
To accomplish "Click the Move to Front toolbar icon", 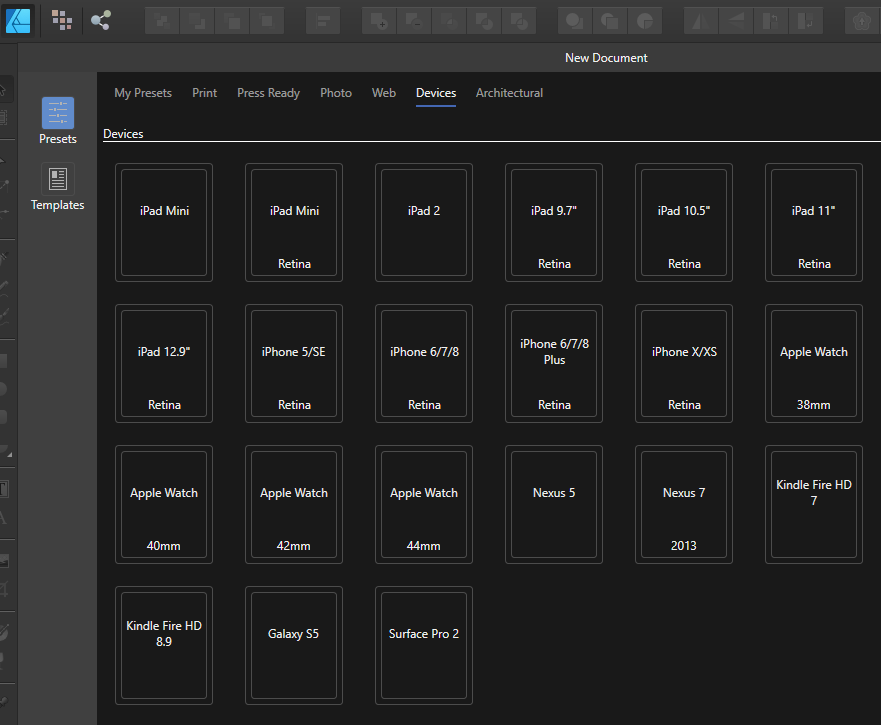I will point(266,21).
